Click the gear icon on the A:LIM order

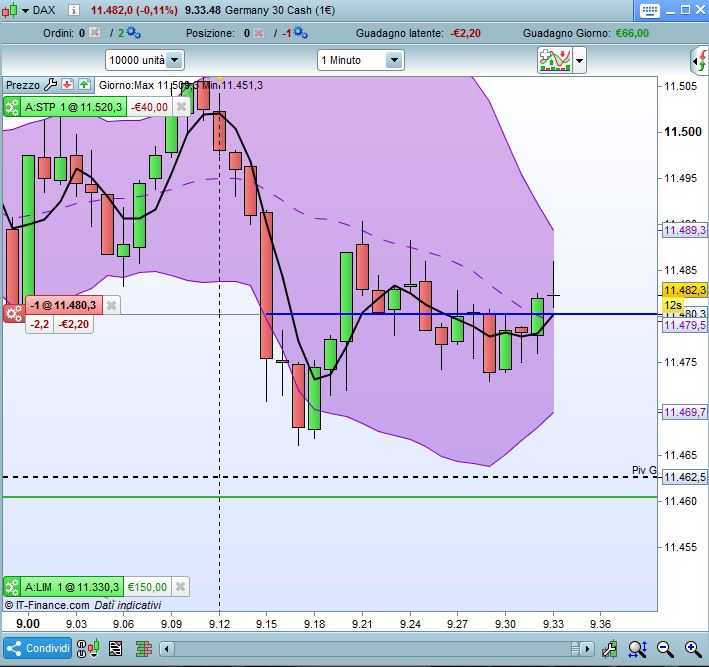click(12, 587)
